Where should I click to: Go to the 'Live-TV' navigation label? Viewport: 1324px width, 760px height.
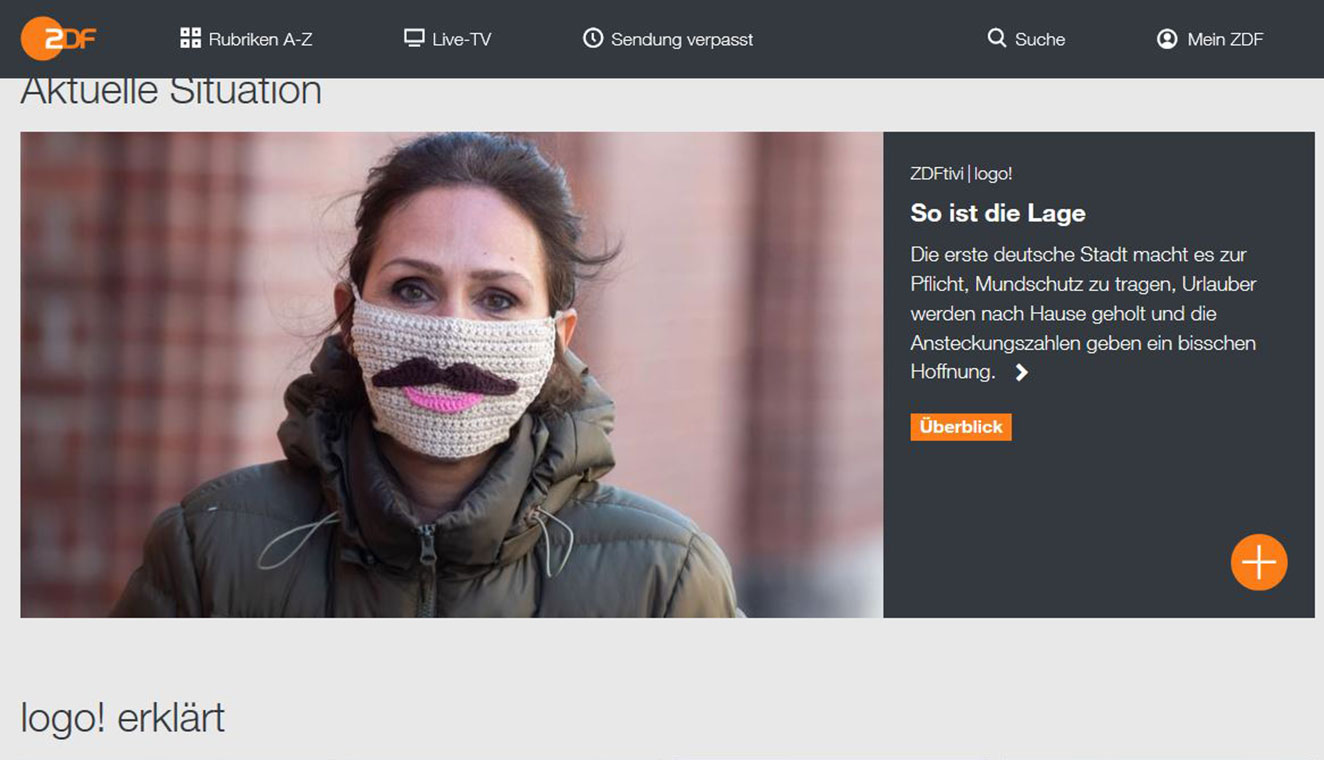pyautogui.click(x=461, y=39)
